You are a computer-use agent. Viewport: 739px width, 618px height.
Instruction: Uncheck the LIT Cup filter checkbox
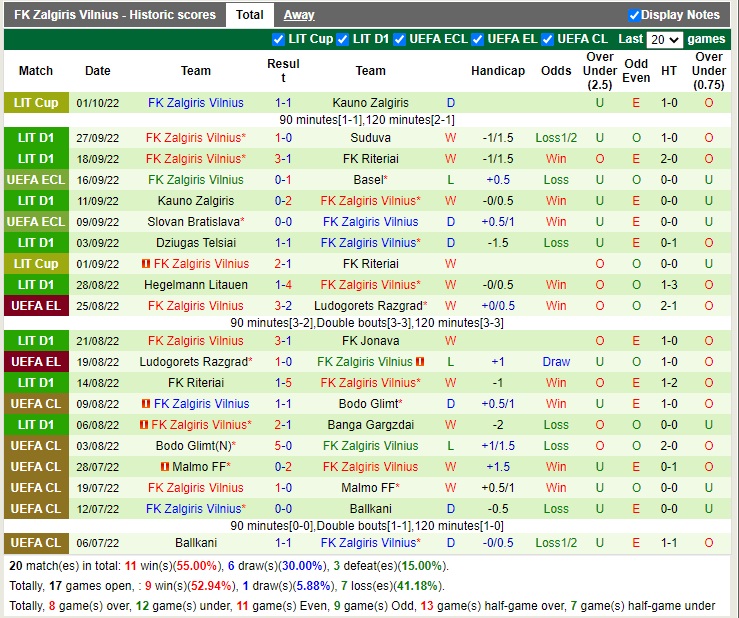[x=278, y=40]
